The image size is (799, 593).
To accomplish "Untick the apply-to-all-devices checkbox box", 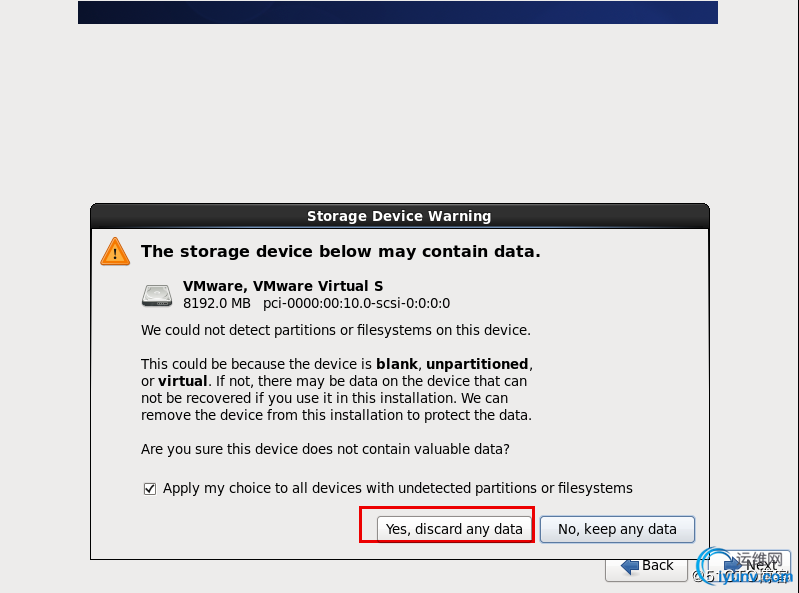I will click(x=150, y=489).
